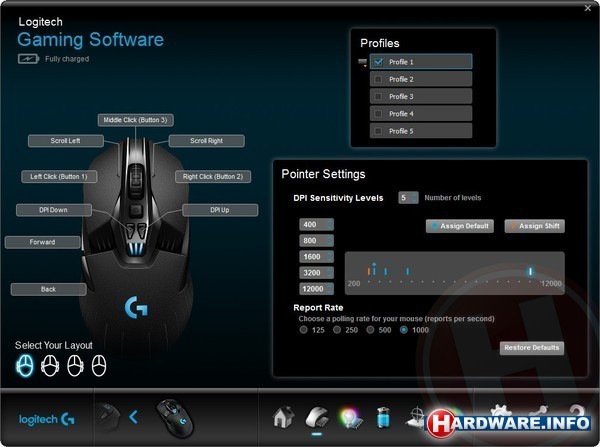Click the Left Click (Button 1) assignment
This screenshot has height=447, width=600.
point(59,177)
